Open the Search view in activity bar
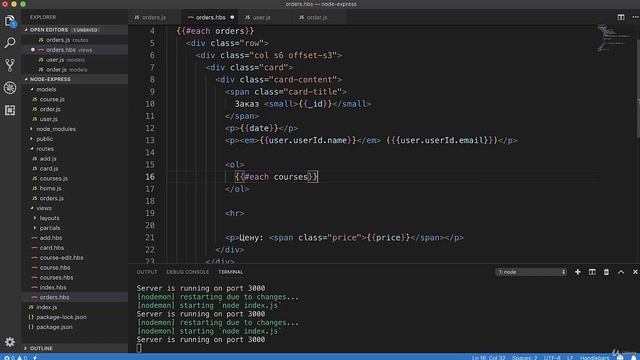This screenshot has height=360, width=640. click(x=10, y=42)
